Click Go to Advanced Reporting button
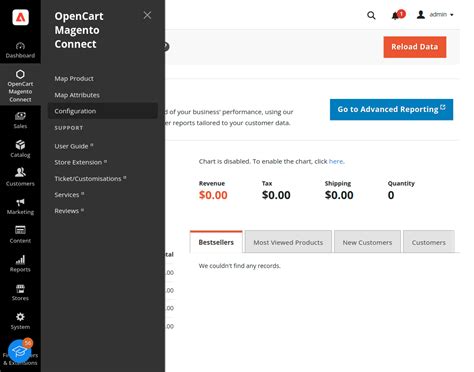Viewport: 474px width, 372px height. point(391,109)
